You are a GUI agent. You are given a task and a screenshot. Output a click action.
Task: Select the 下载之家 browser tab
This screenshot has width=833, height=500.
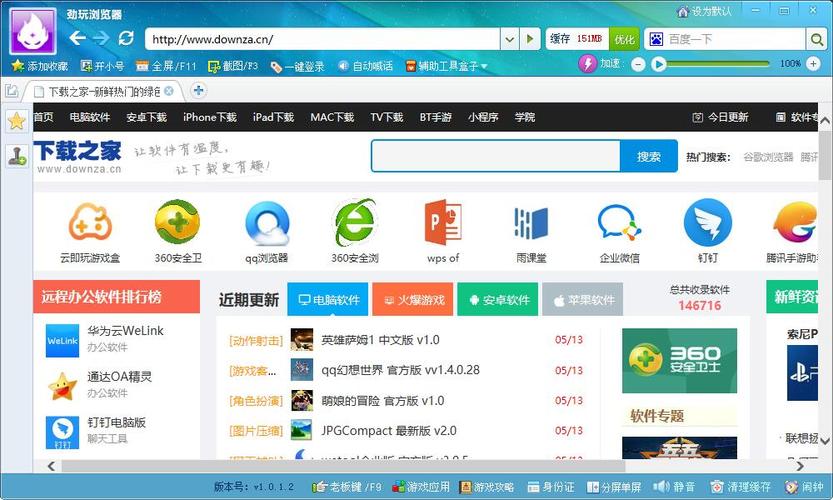104,91
